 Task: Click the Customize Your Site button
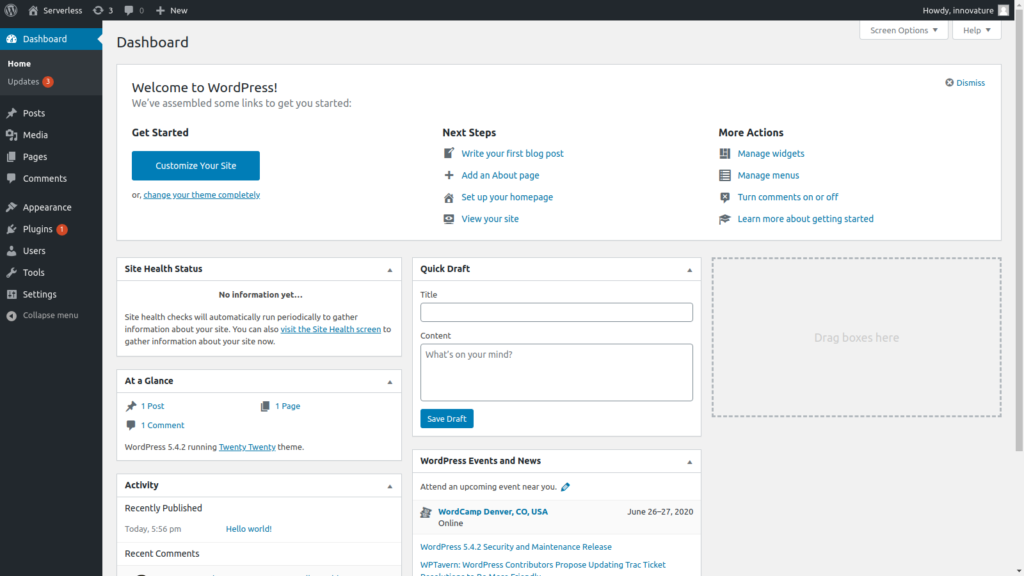coord(196,166)
